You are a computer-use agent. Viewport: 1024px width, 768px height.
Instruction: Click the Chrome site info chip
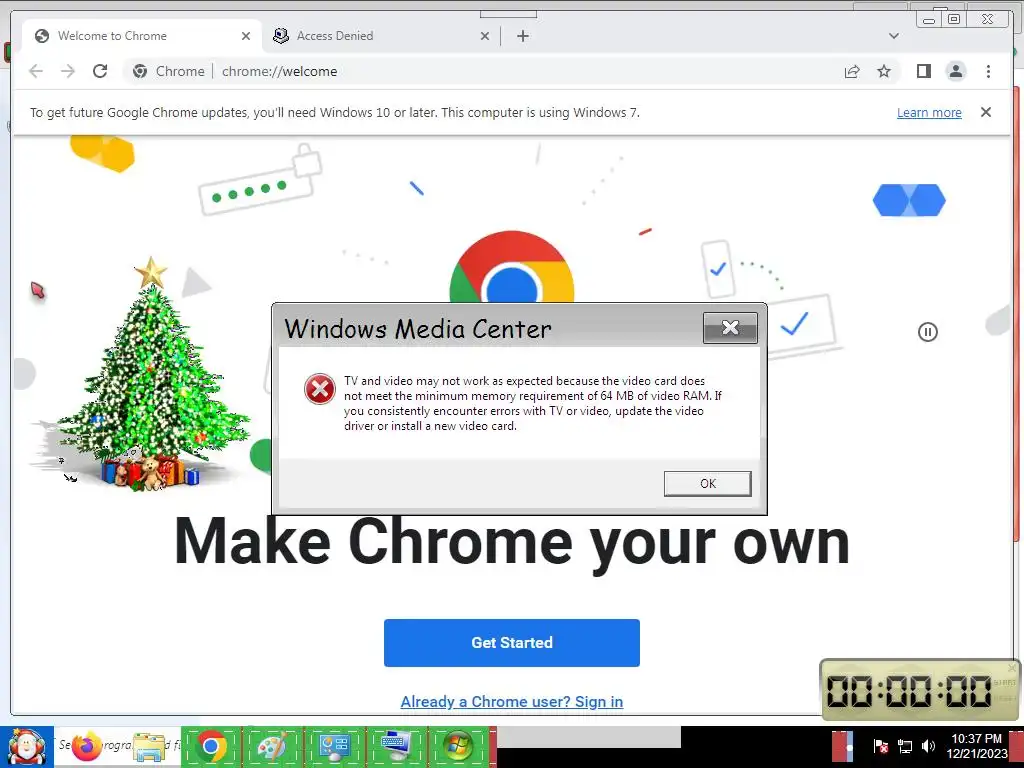pyautogui.click(x=168, y=71)
